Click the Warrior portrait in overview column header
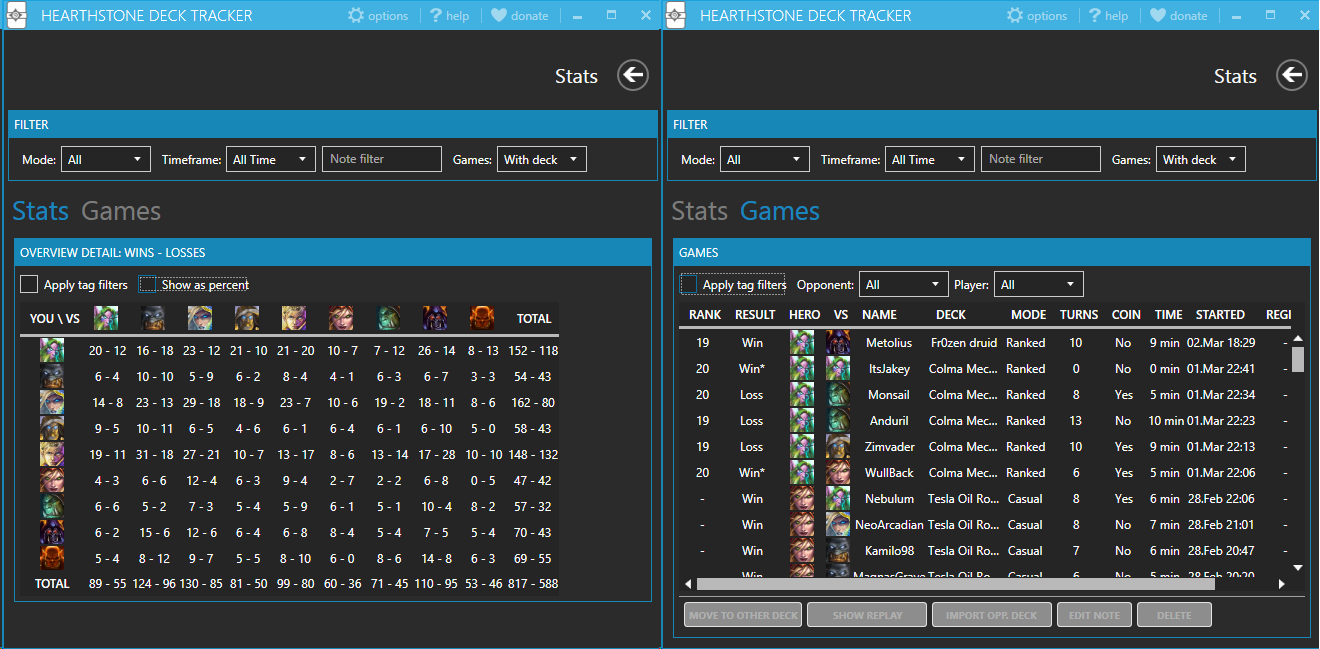 point(482,318)
